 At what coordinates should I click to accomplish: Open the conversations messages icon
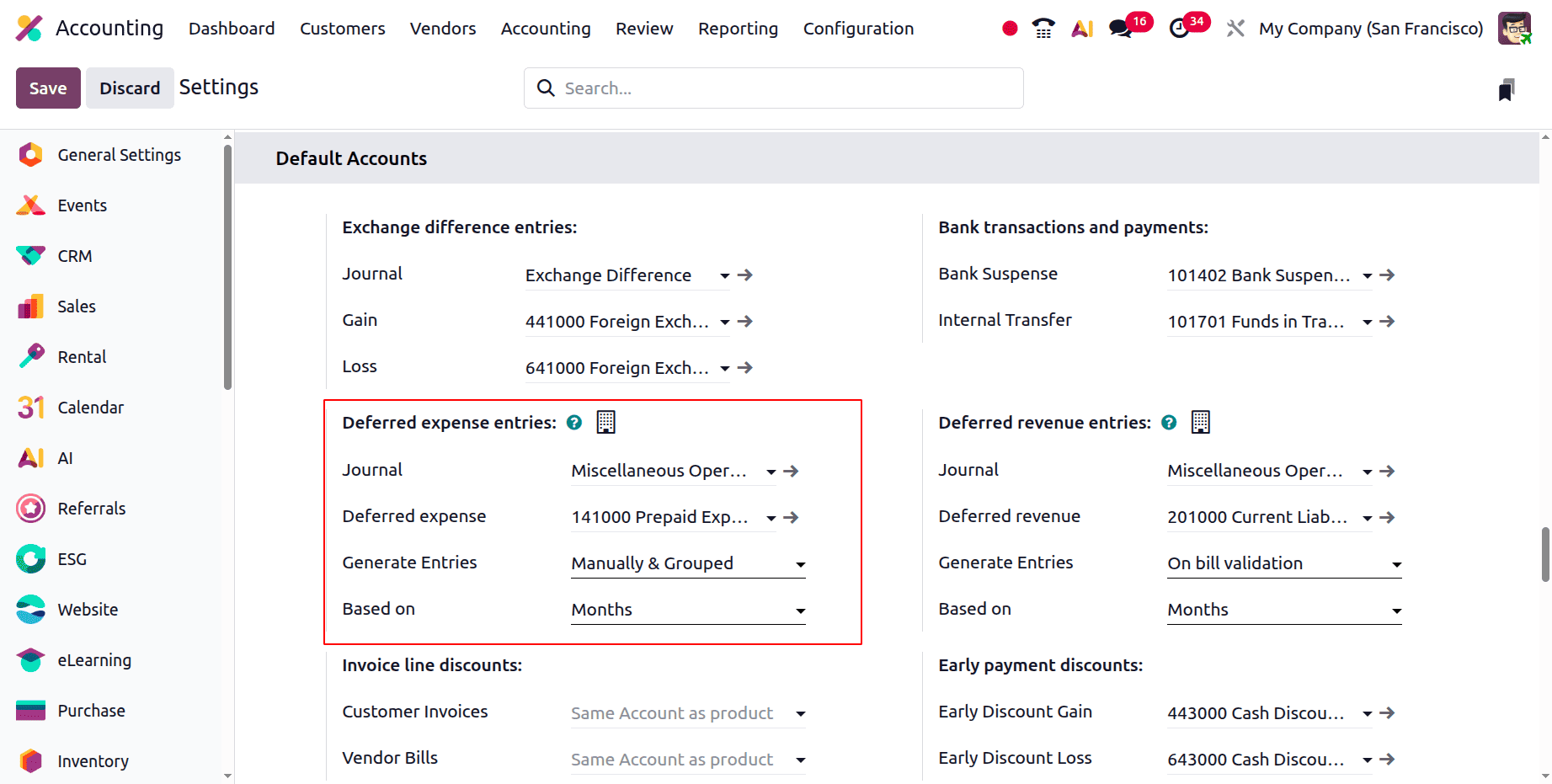pyautogui.click(x=1121, y=29)
